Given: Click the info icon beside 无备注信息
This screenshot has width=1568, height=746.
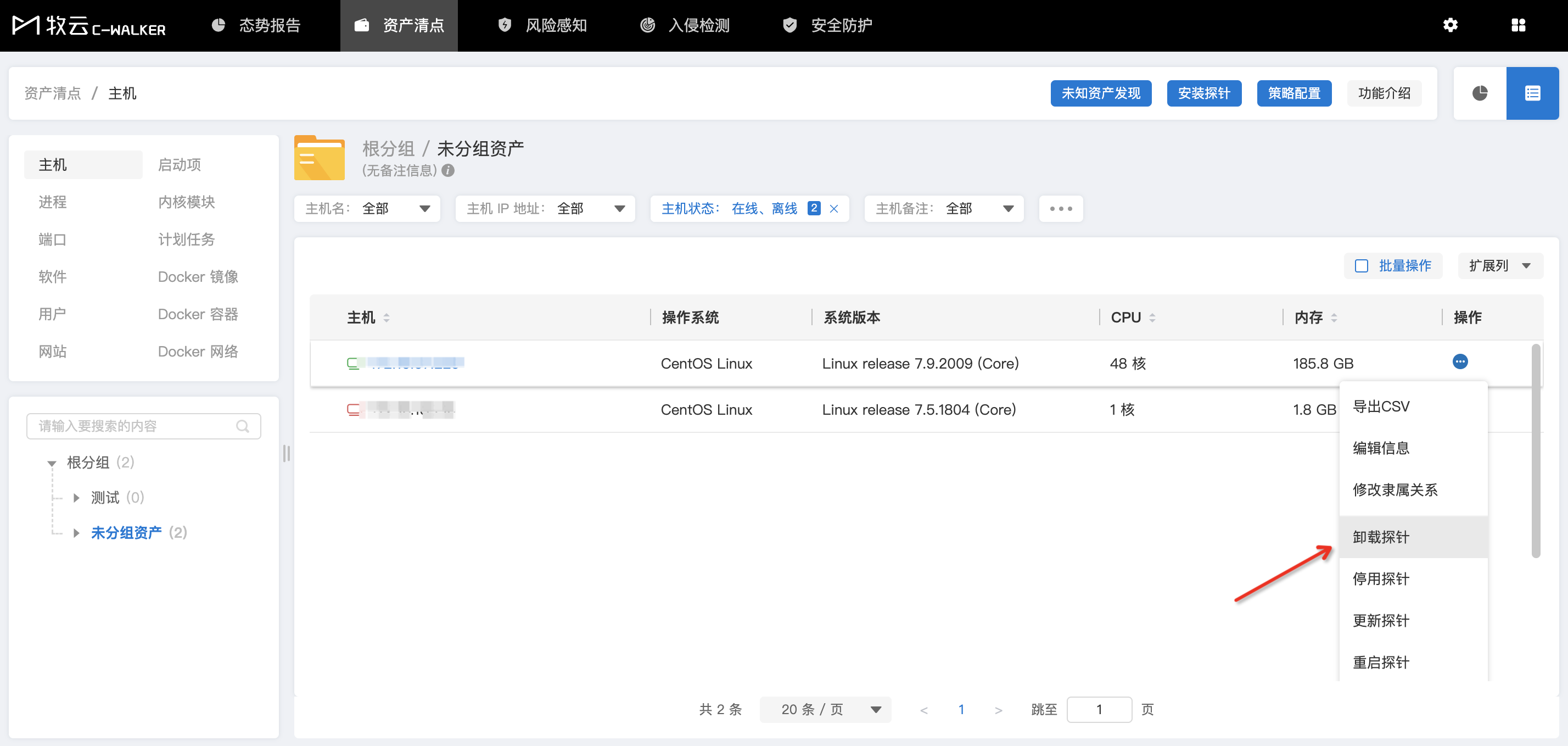Looking at the screenshot, I should click(x=448, y=170).
